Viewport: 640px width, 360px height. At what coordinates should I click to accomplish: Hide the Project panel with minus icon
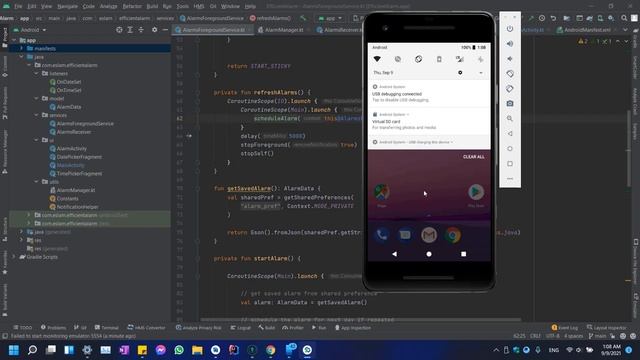(x=165, y=30)
